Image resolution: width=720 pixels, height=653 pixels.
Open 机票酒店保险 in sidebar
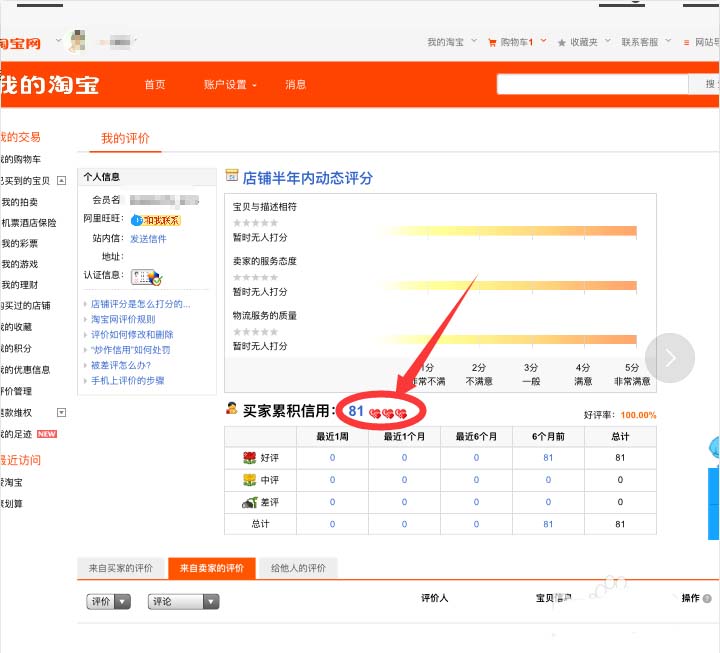28,223
